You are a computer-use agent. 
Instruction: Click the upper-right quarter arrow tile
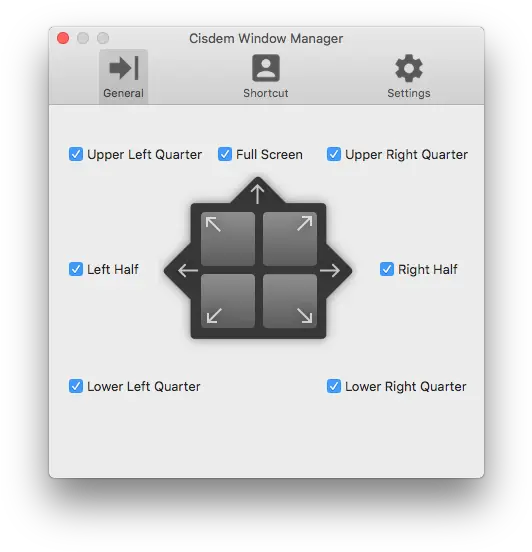tap(290, 239)
